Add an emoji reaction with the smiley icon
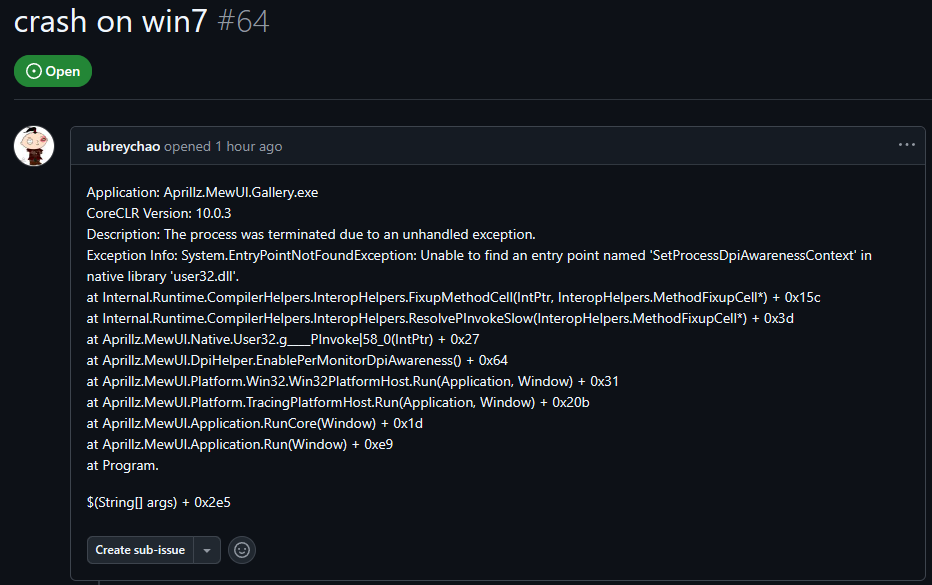Viewport: 932px width, 585px height. pyautogui.click(x=241, y=550)
